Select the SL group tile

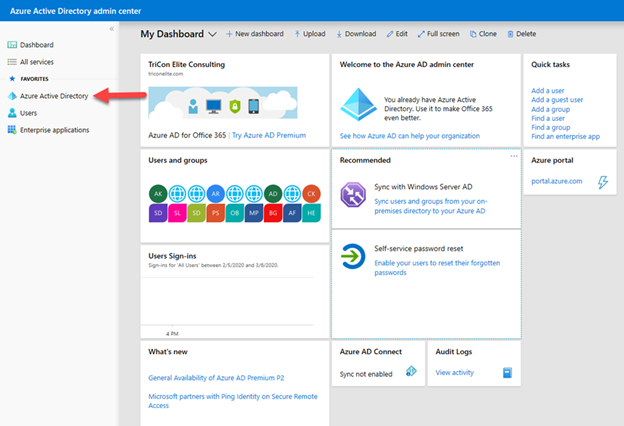click(x=177, y=213)
